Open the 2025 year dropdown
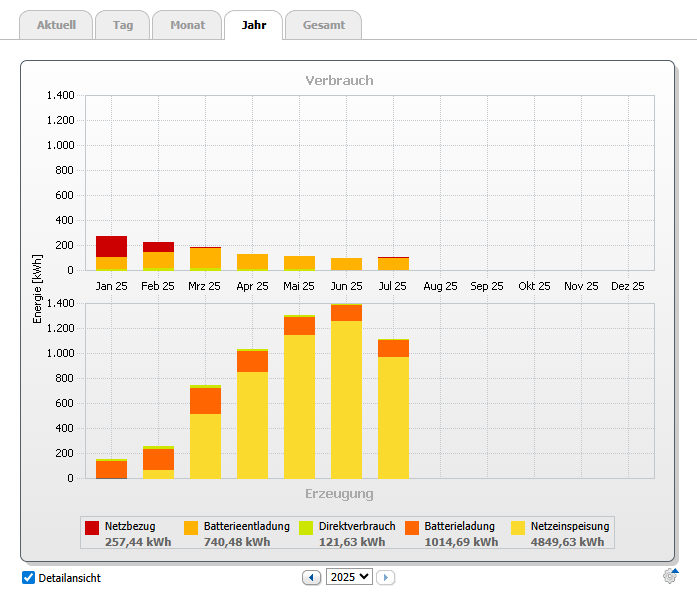Screen dimensions: 697x593 (349, 577)
